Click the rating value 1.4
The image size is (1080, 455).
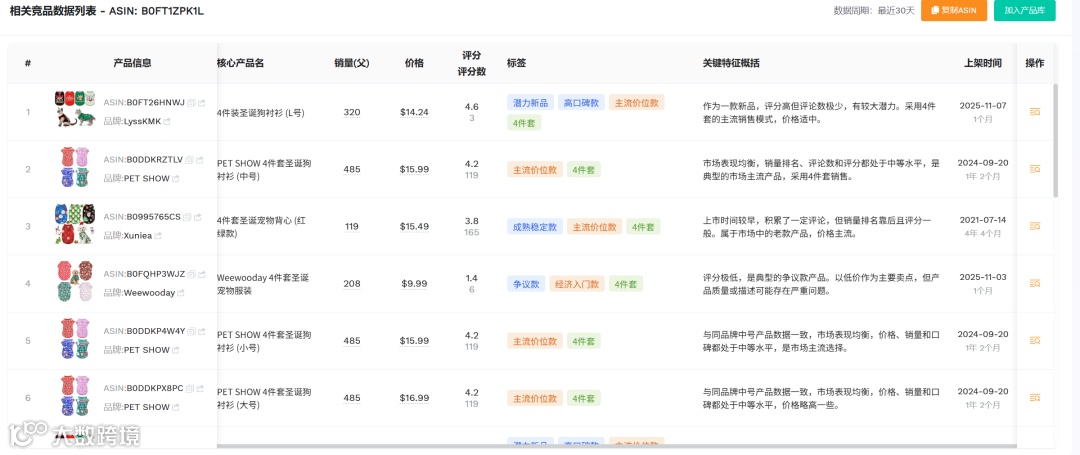coord(472,278)
